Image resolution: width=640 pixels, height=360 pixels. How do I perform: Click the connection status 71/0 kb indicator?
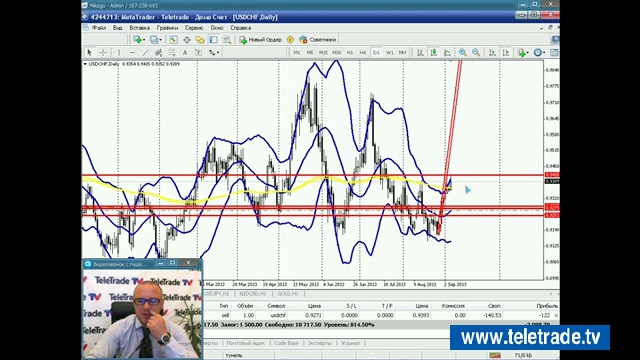tap(523, 355)
